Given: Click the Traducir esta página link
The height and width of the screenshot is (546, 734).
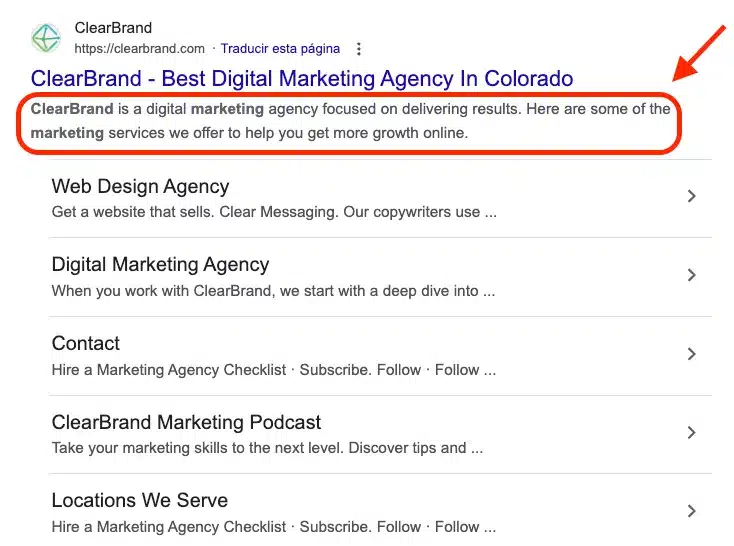Looking at the screenshot, I should point(280,49).
